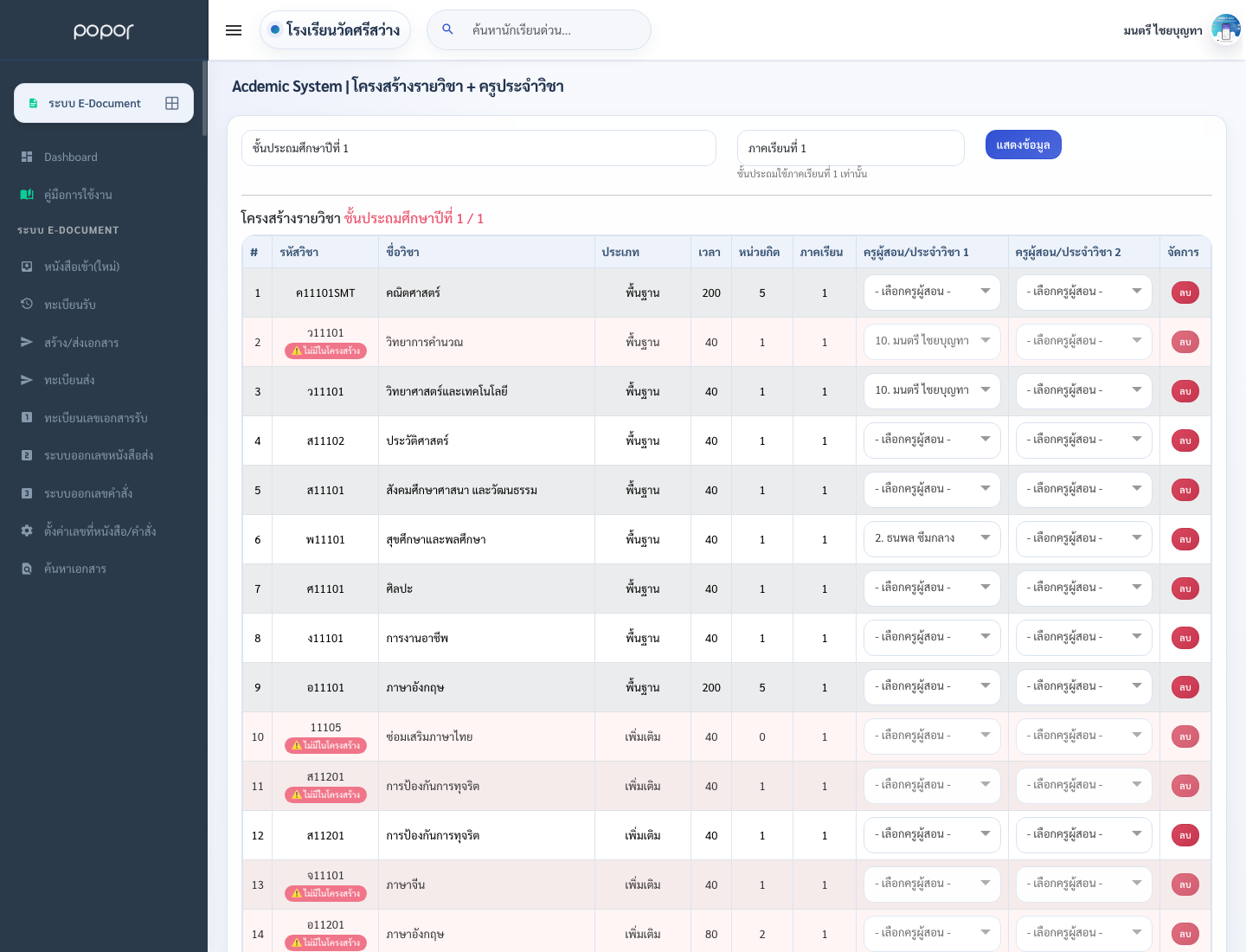Delete the สุขศึกษาและพลศึกษา row

[1185, 539]
